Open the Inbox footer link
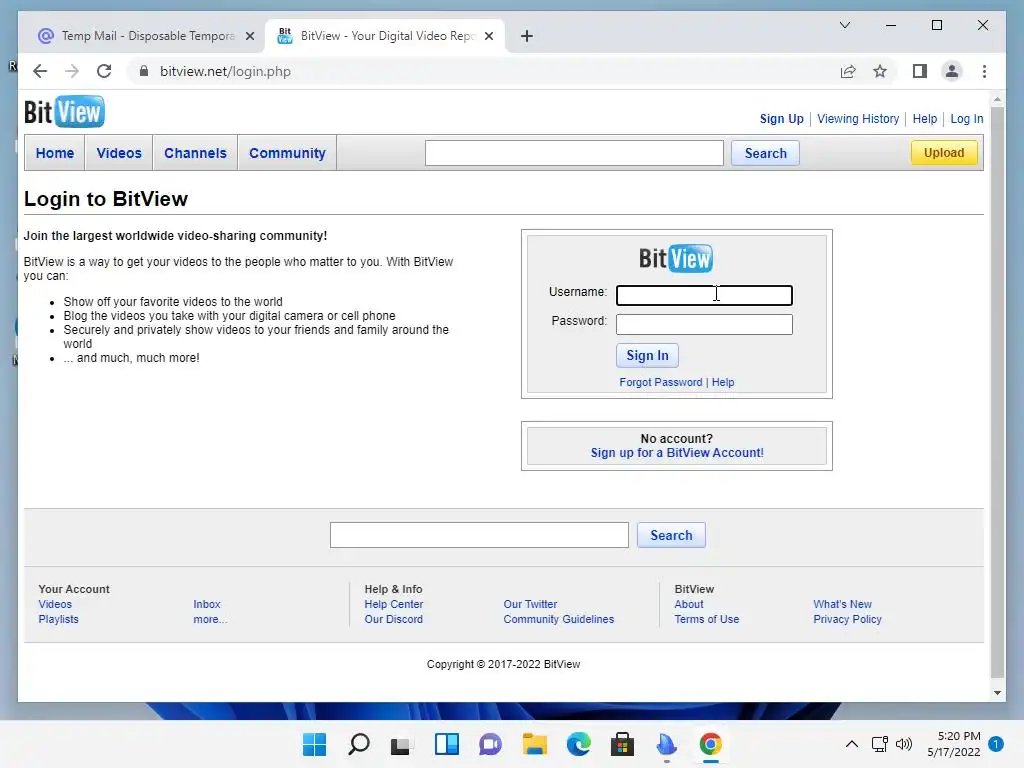This screenshot has height=768, width=1024. tap(206, 604)
